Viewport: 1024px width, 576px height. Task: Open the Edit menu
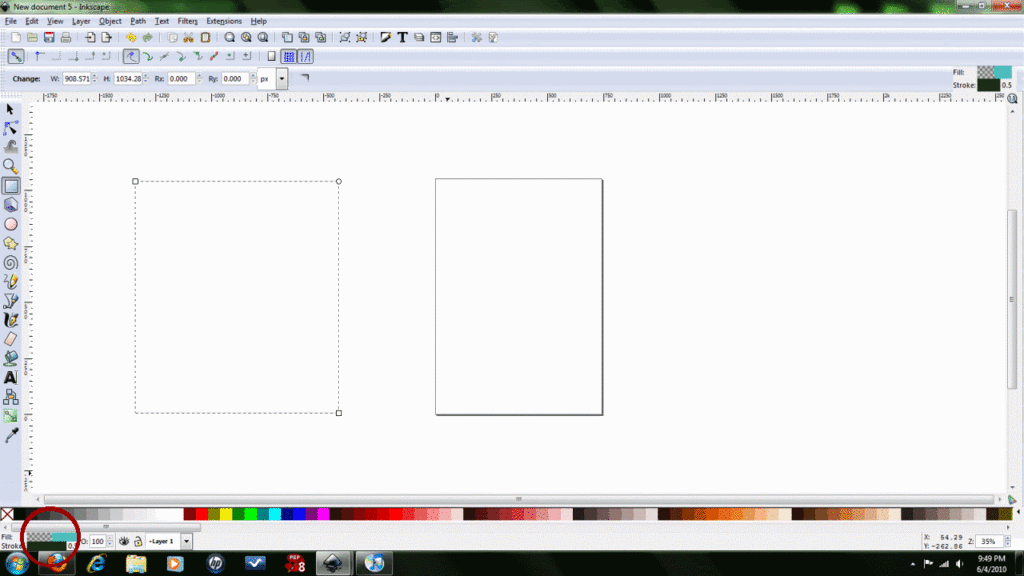(x=31, y=21)
